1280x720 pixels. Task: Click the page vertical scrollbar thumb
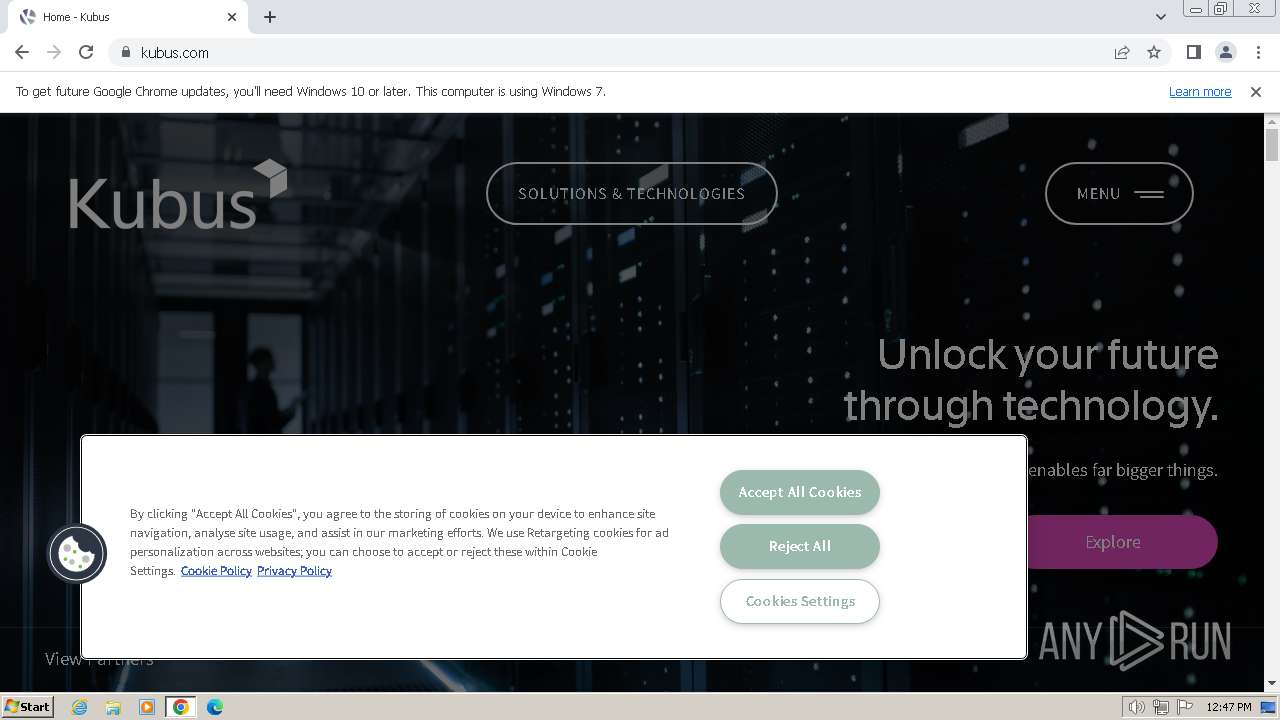(x=1272, y=144)
